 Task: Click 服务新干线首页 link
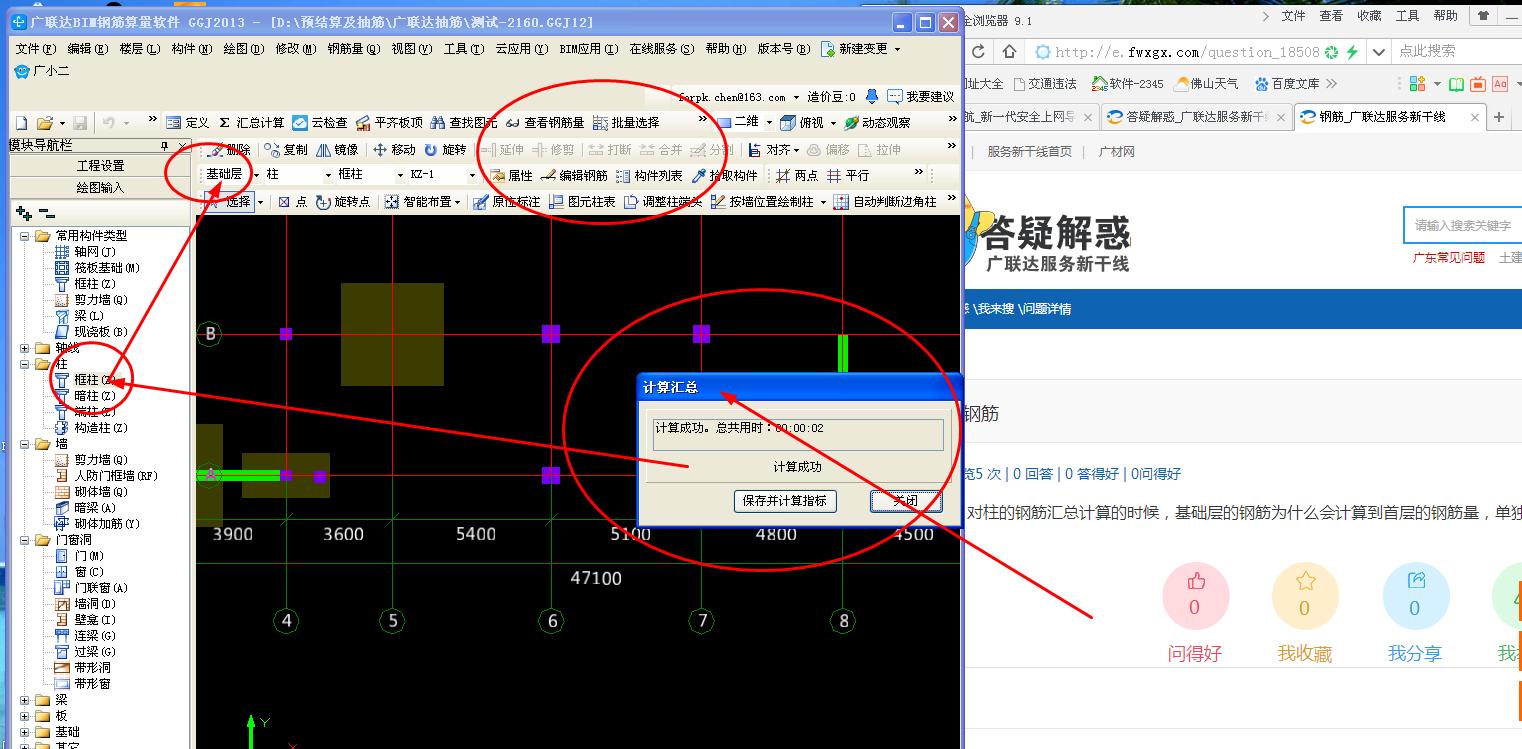coord(1029,152)
